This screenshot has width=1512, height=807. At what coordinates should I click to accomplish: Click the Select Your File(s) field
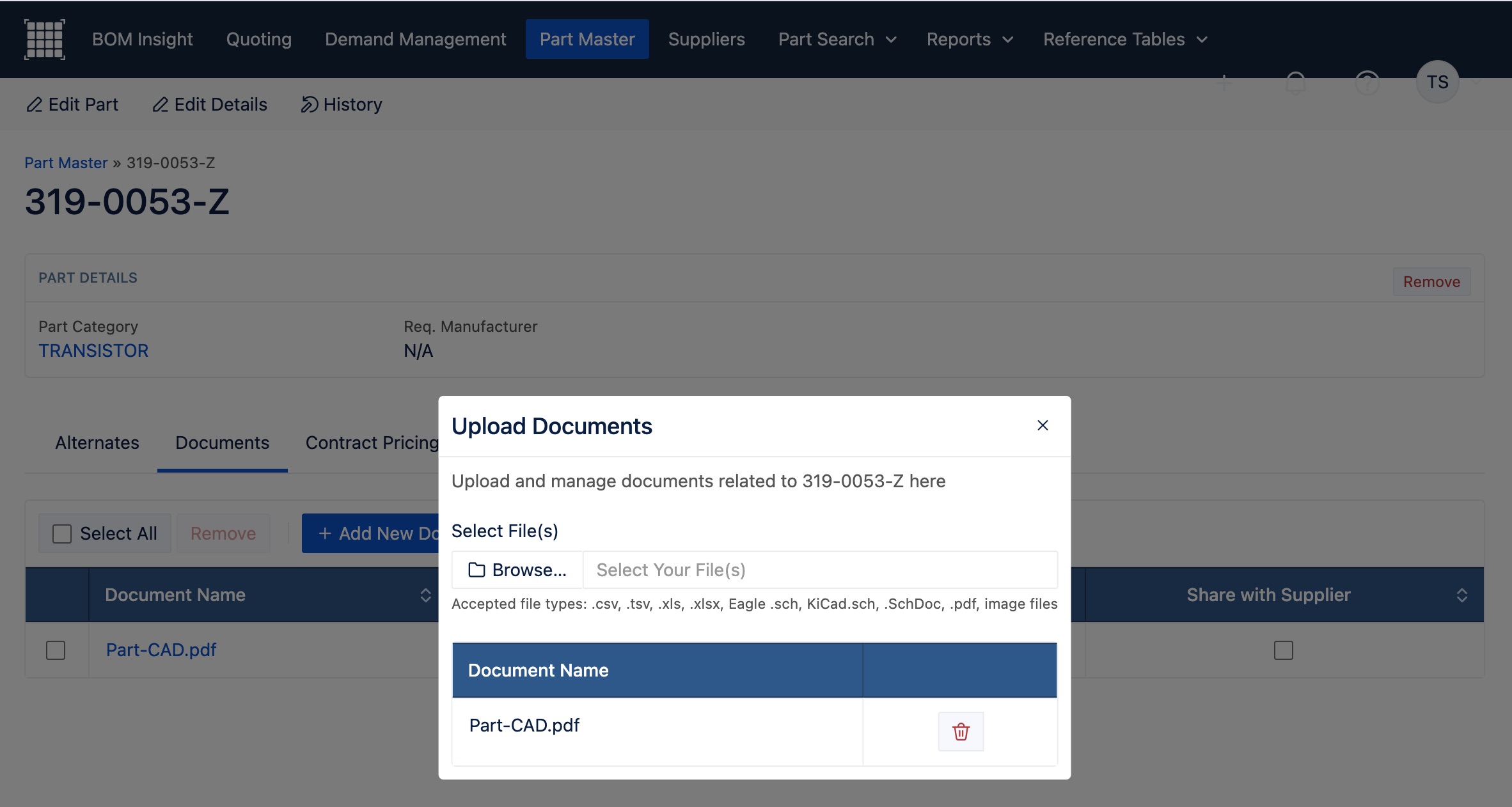[819, 570]
